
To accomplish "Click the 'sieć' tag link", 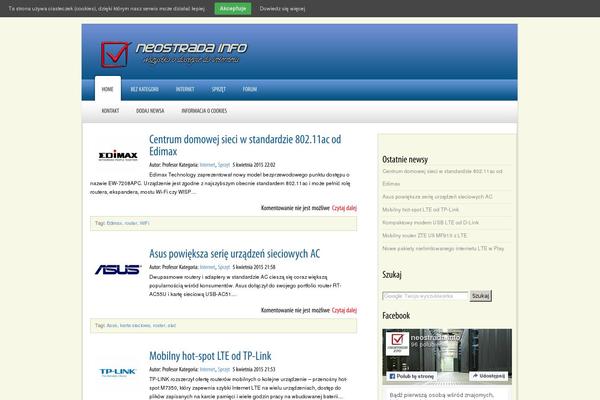I will (x=172, y=325).
